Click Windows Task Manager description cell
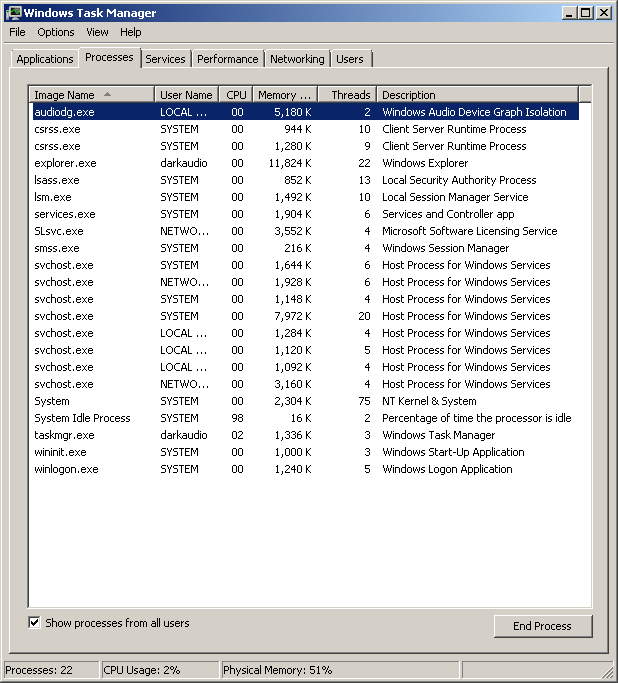618x683 pixels. (x=439, y=435)
